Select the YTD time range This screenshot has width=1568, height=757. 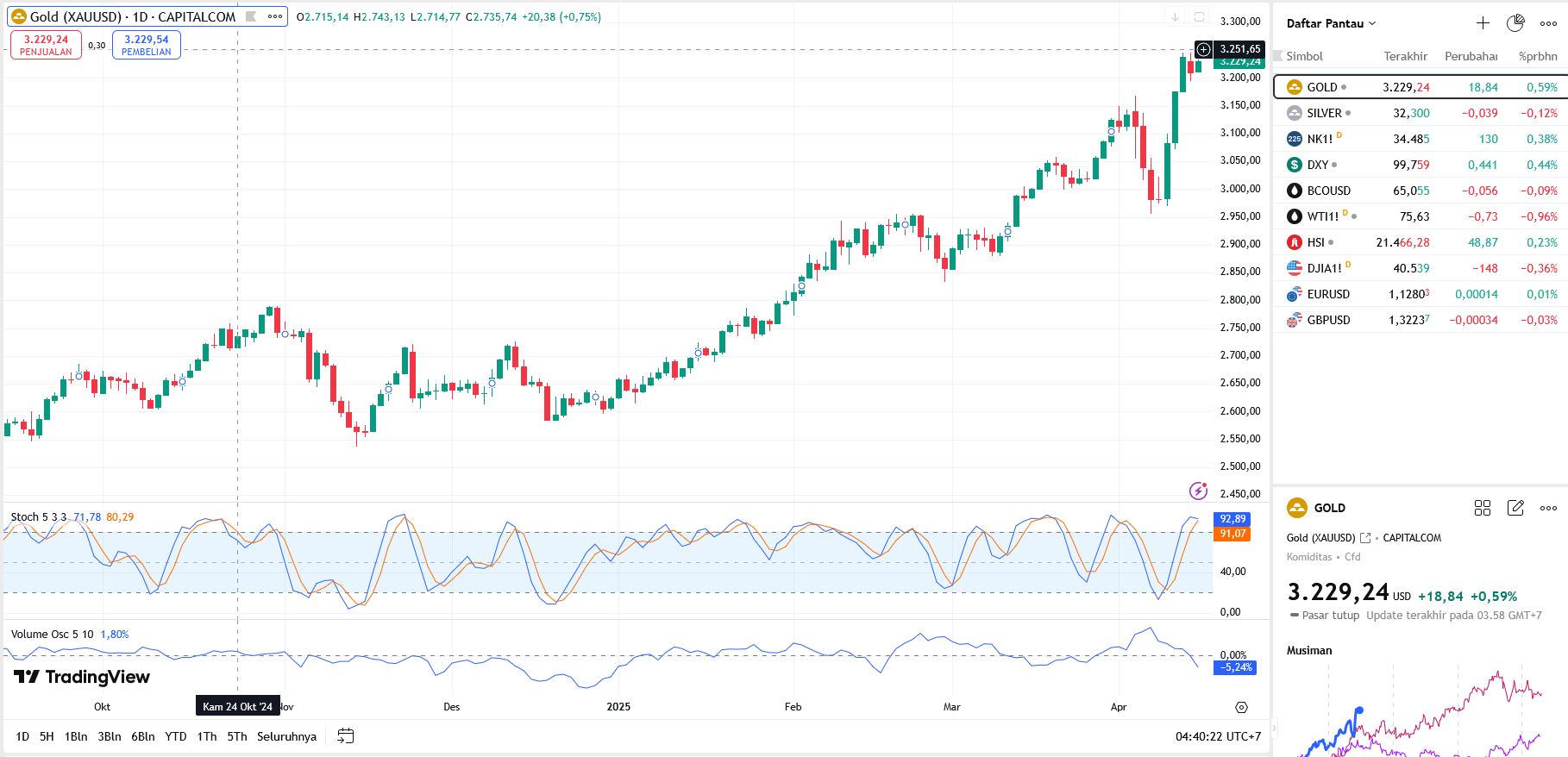coord(176,736)
